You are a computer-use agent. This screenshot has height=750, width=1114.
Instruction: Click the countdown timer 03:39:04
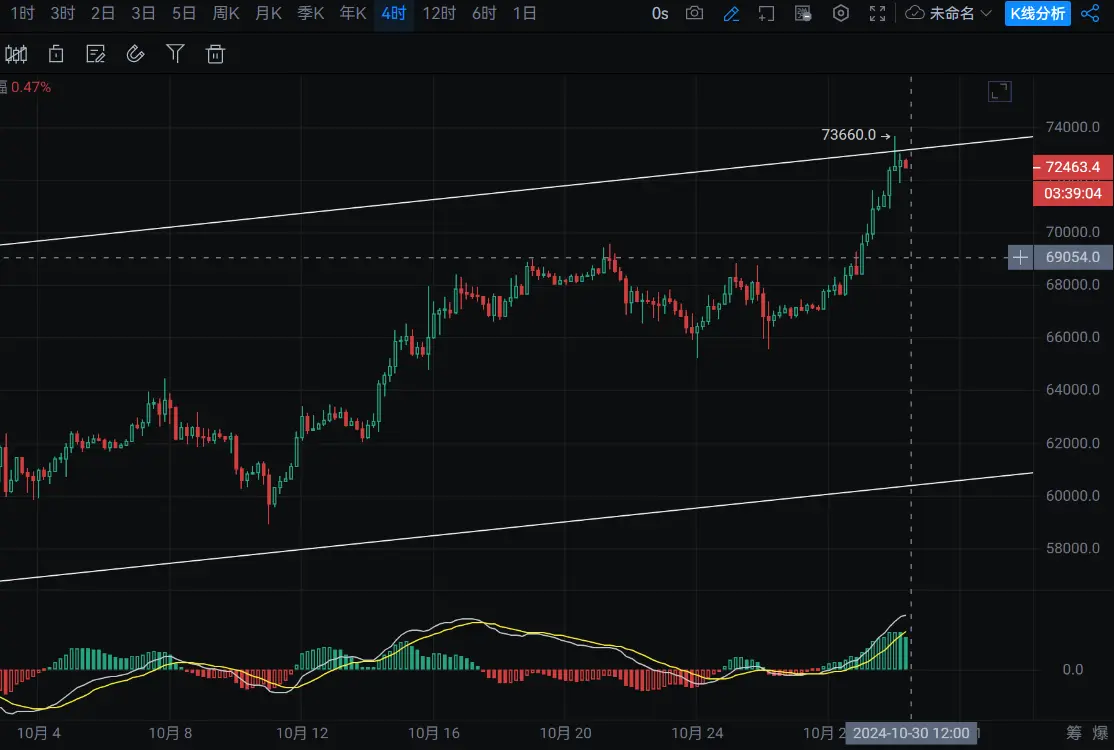[x=1073, y=193]
